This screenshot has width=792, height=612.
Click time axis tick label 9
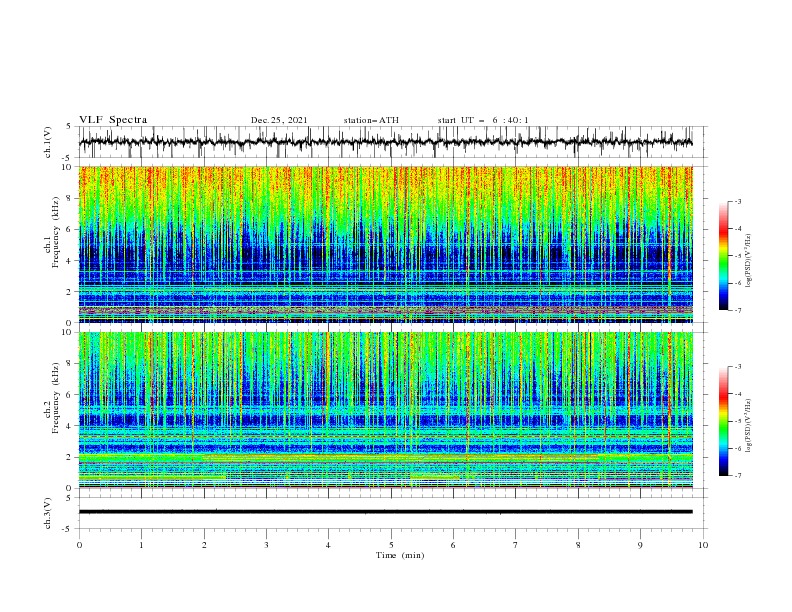coord(640,545)
